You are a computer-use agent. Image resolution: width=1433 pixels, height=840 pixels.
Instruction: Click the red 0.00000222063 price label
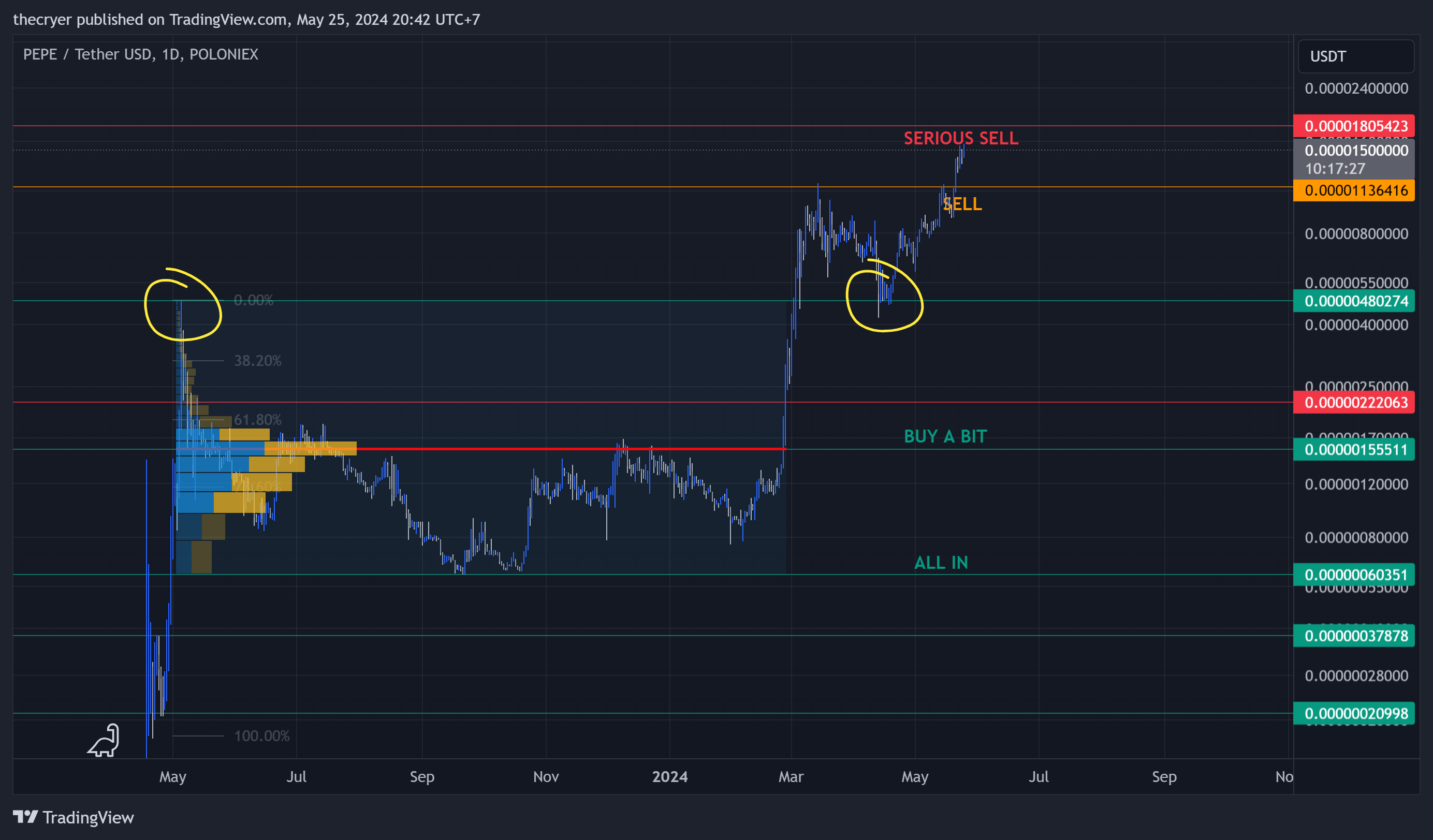[x=1353, y=402]
